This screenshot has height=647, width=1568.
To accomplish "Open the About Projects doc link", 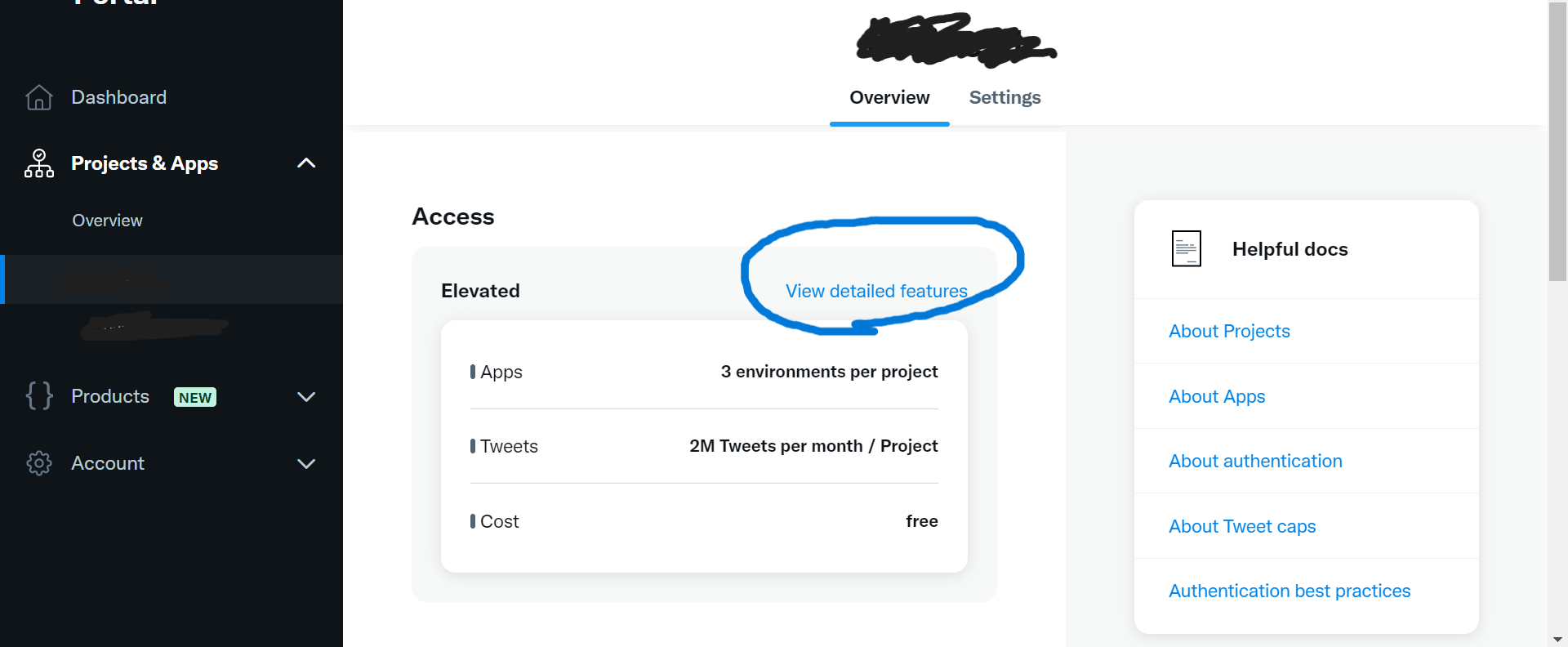I will pos(1229,331).
